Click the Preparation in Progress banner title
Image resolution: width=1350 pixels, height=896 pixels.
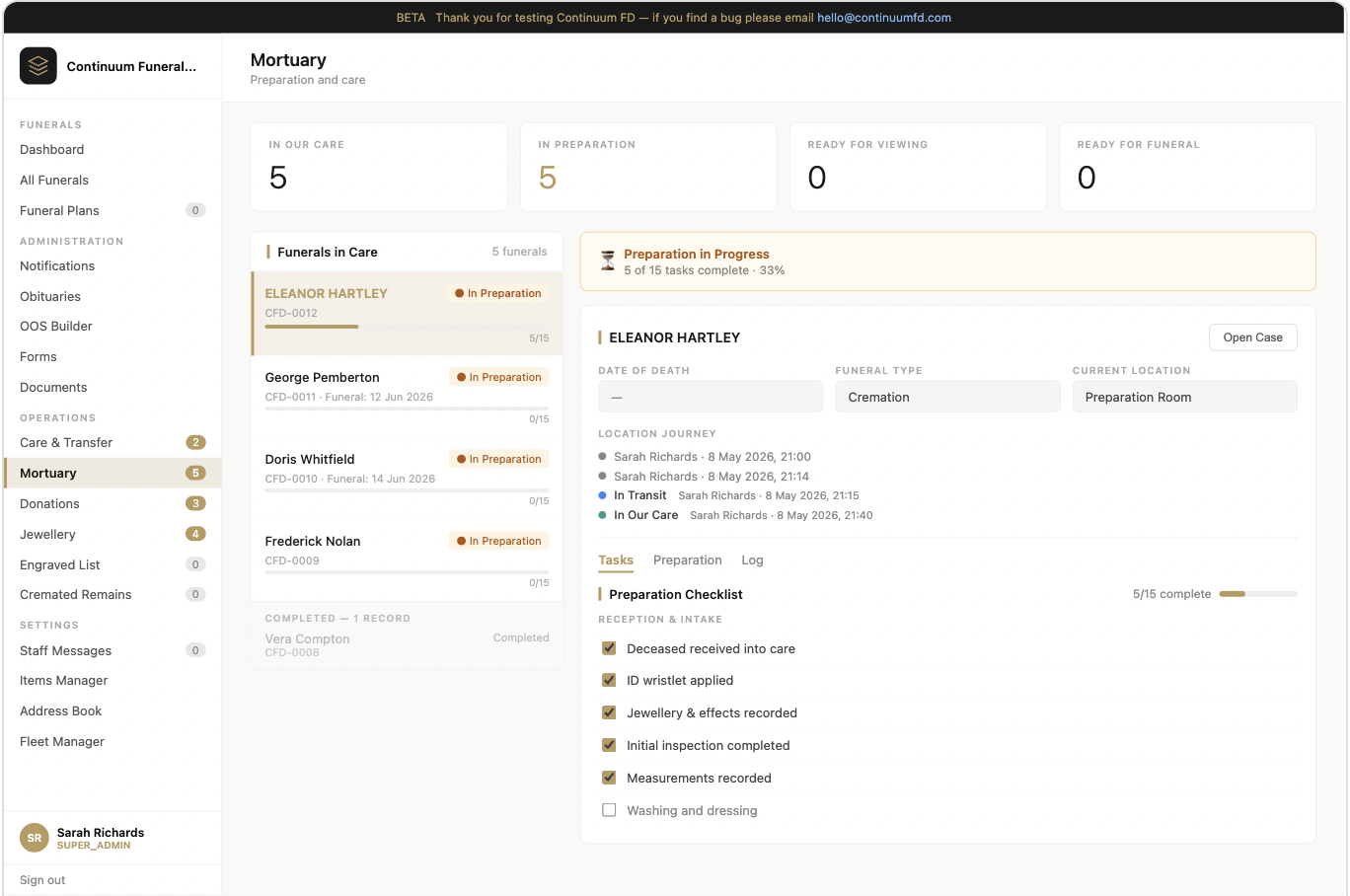pyautogui.click(x=697, y=254)
